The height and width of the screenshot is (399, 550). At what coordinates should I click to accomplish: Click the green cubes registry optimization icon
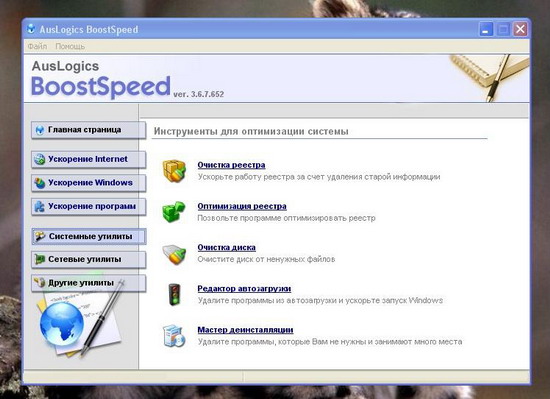174,211
